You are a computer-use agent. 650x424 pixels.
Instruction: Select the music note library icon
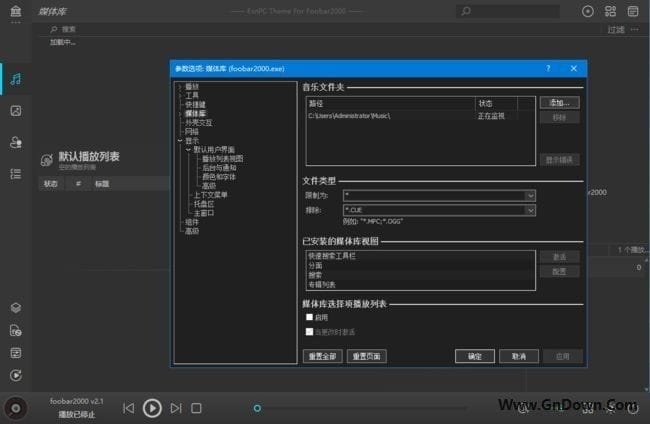[x=16, y=79]
